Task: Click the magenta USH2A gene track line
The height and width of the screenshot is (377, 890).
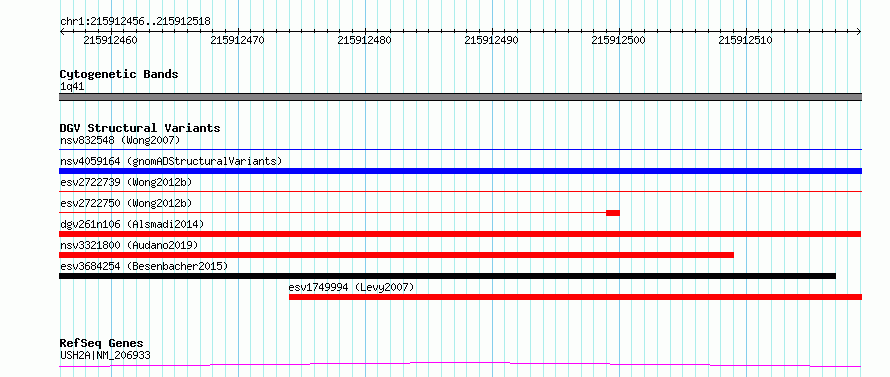Action: pyautogui.click(x=460, y=365)
